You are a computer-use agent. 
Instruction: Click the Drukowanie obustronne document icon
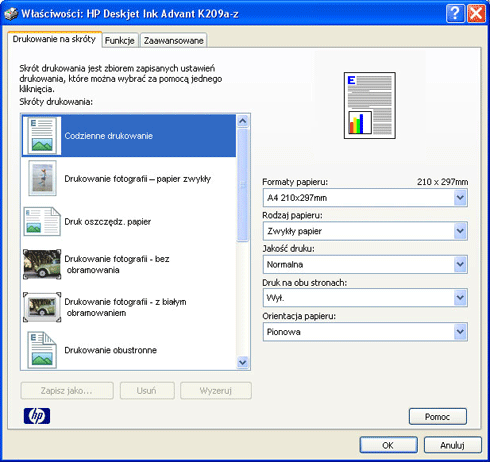click(x=42, y=350)
